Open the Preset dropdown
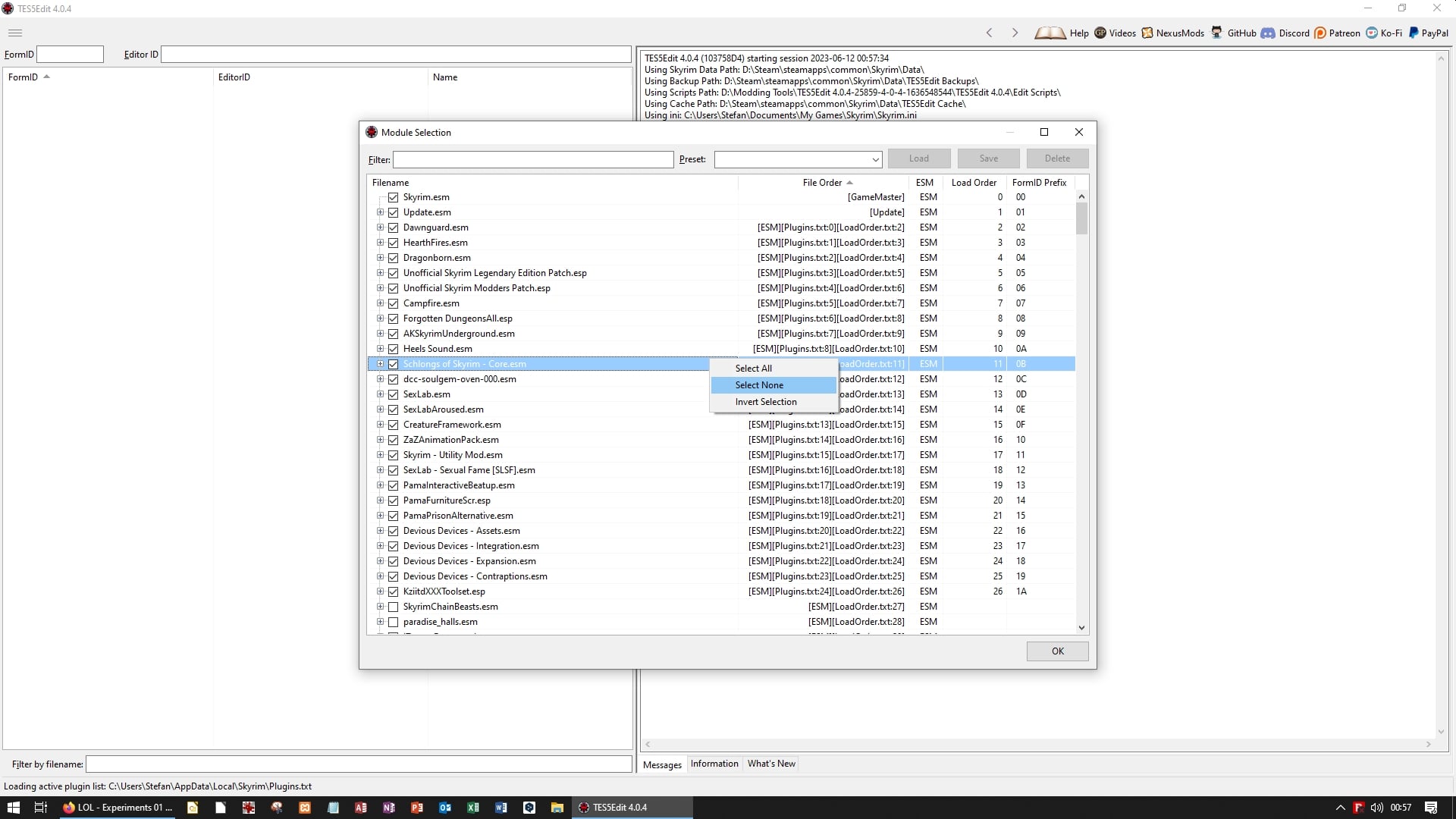 (x=875, y=159)
